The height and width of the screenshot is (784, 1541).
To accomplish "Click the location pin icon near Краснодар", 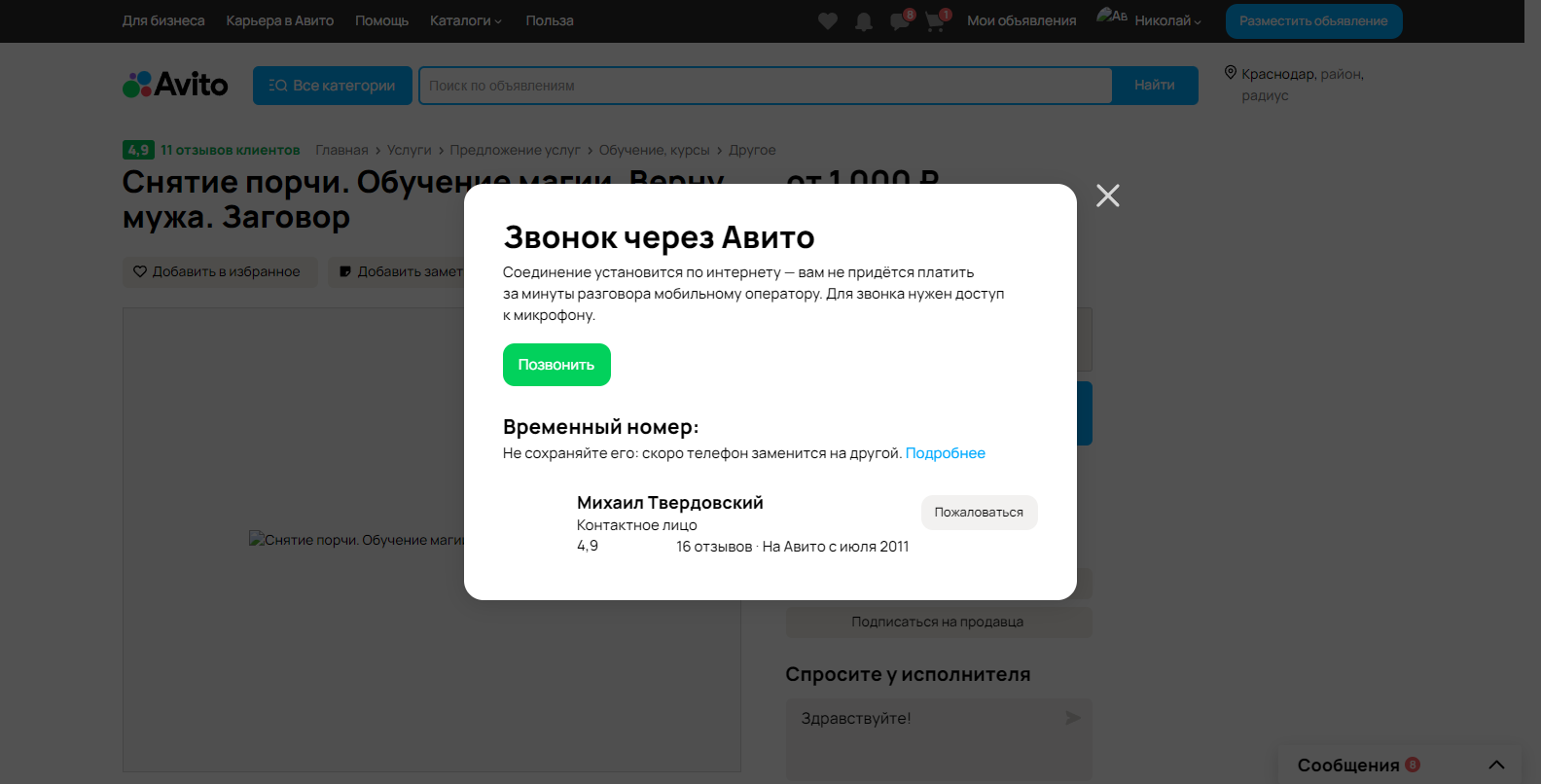I will (x=1231, y=73).
